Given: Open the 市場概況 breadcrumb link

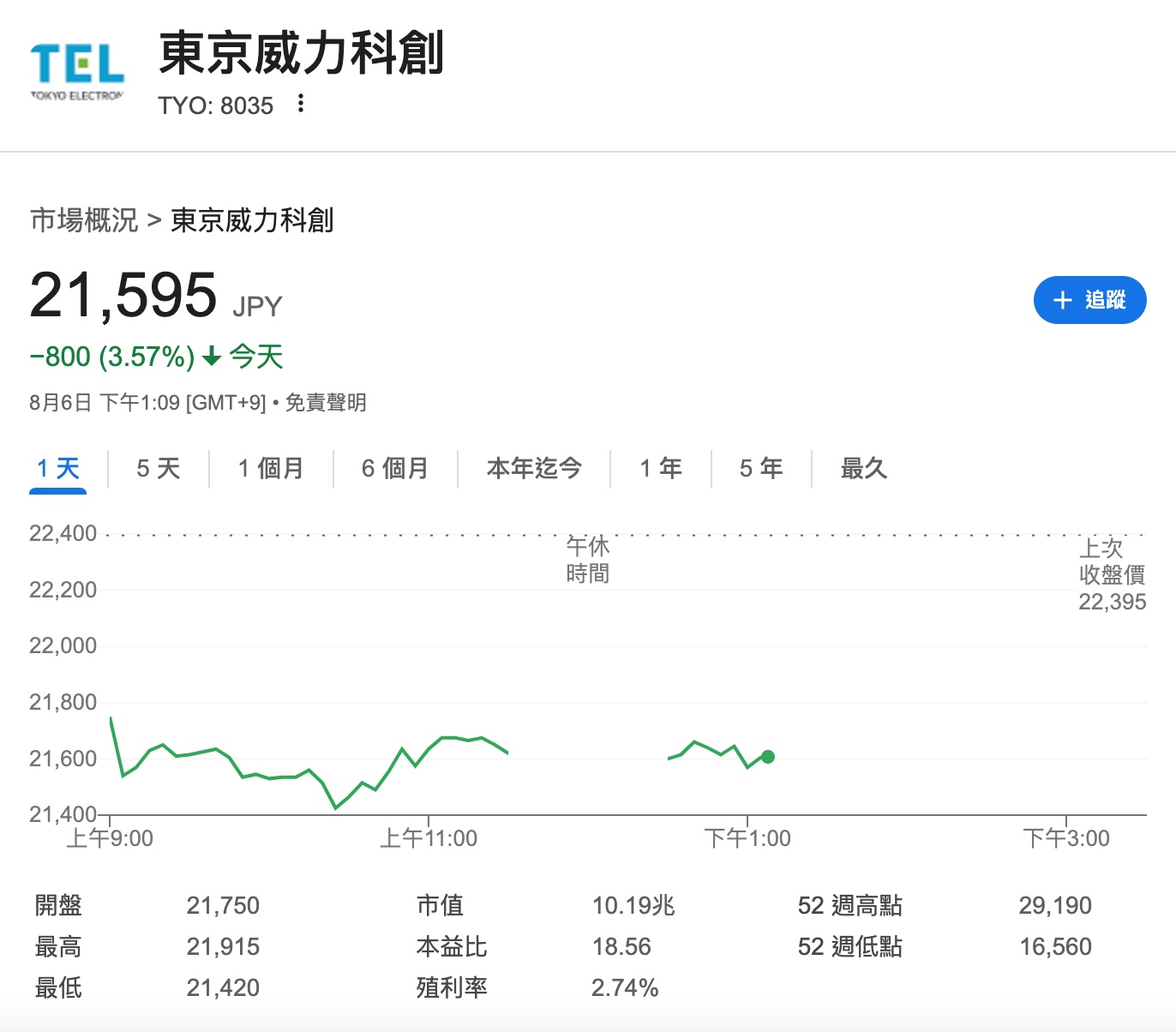Looking at the screenshot, I should (84, 220).
